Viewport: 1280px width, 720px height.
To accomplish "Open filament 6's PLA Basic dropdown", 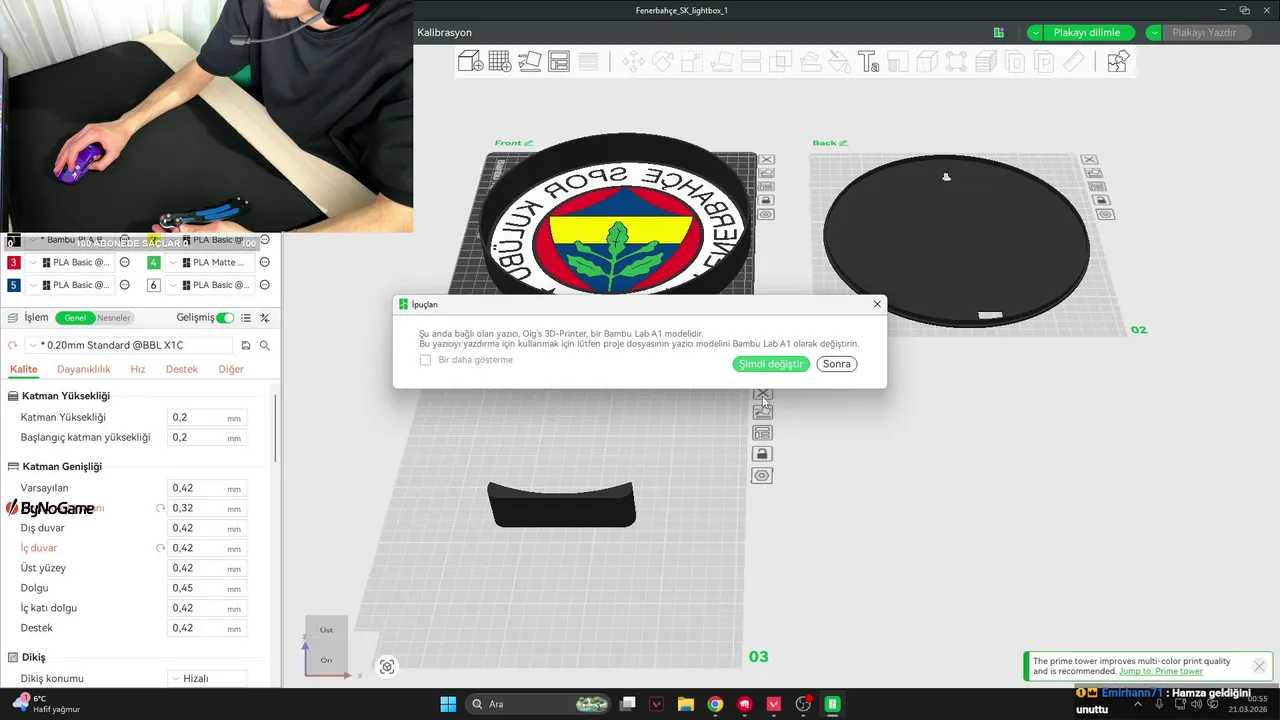I will 210,285.
